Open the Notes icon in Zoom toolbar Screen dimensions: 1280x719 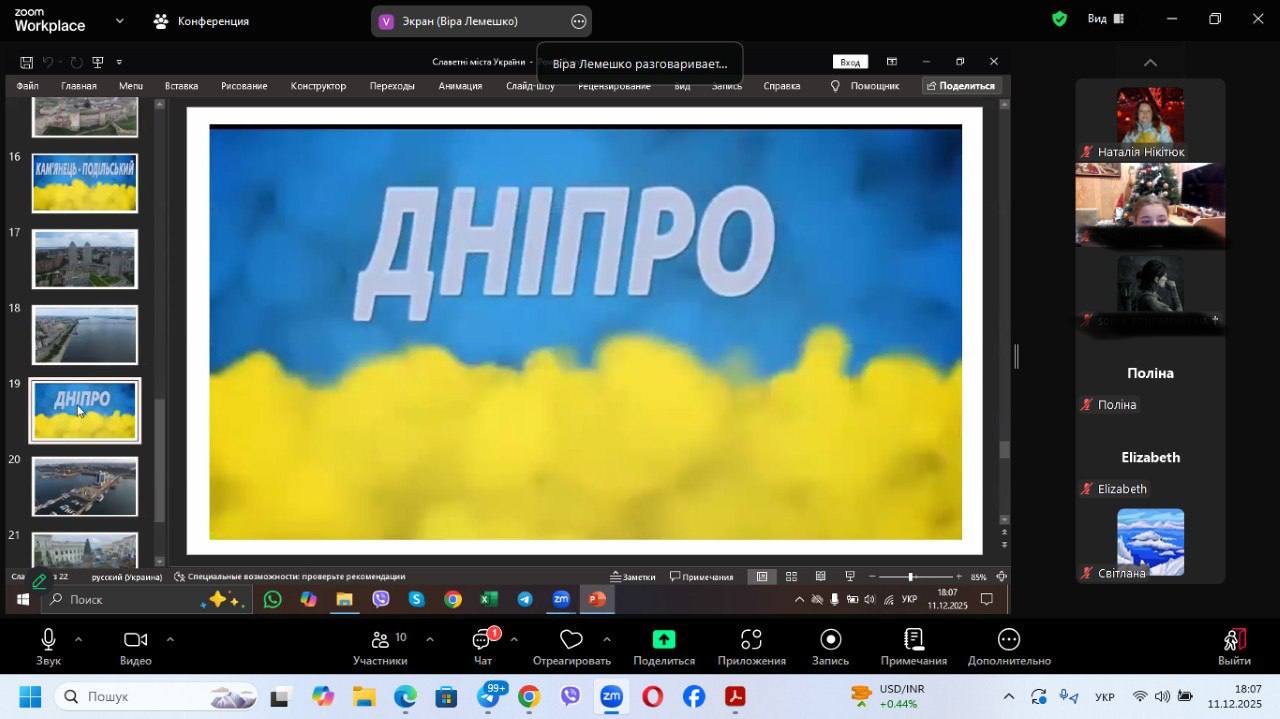pyautogui.click(x=913, y=640)
